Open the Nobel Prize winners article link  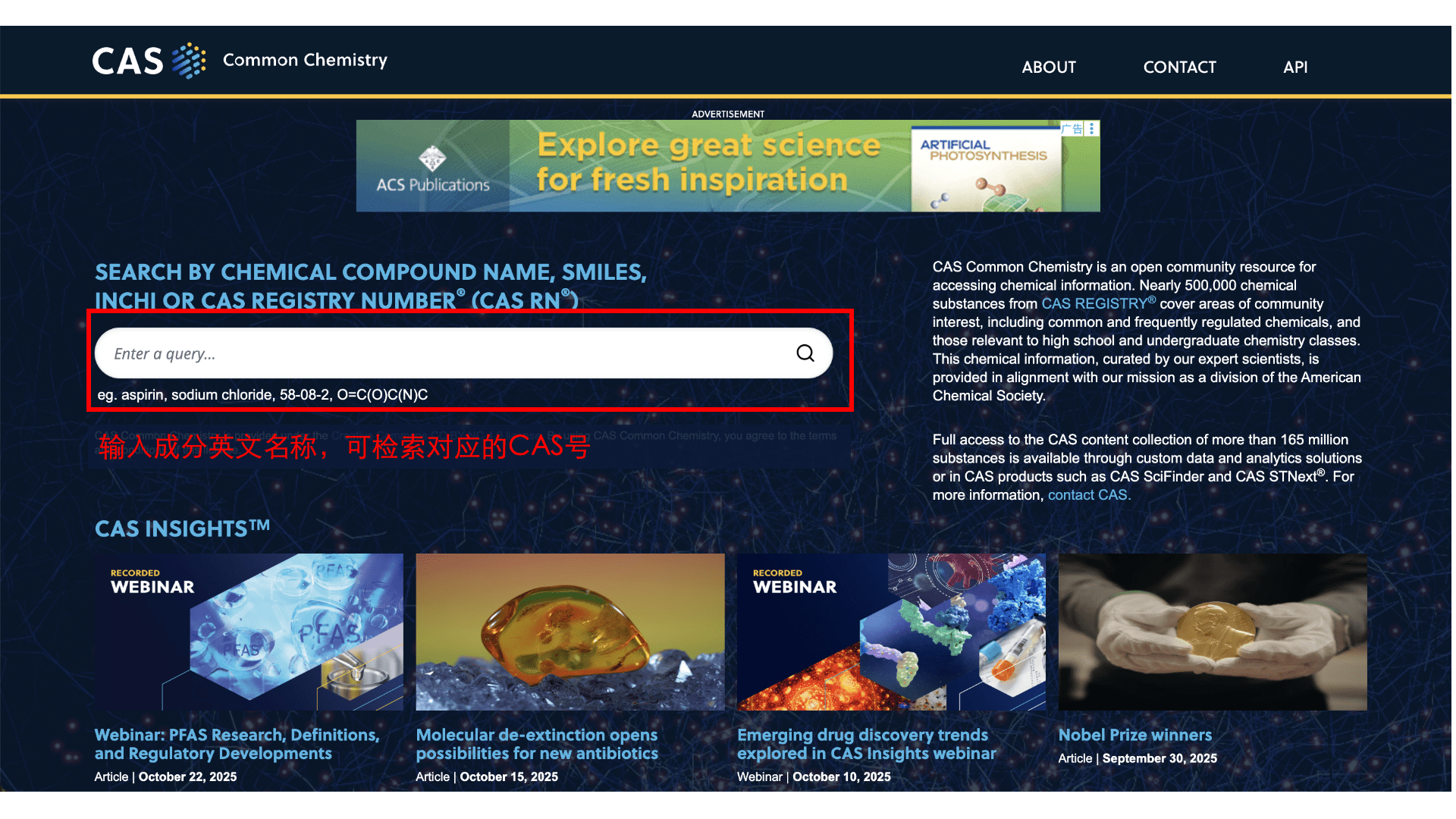click(1135, 735)
